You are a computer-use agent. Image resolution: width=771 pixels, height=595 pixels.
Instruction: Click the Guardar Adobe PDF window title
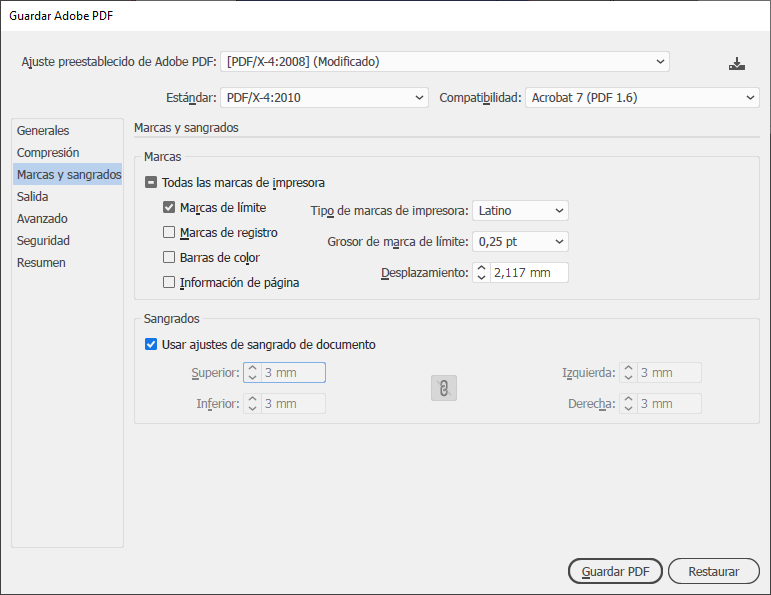61,16
